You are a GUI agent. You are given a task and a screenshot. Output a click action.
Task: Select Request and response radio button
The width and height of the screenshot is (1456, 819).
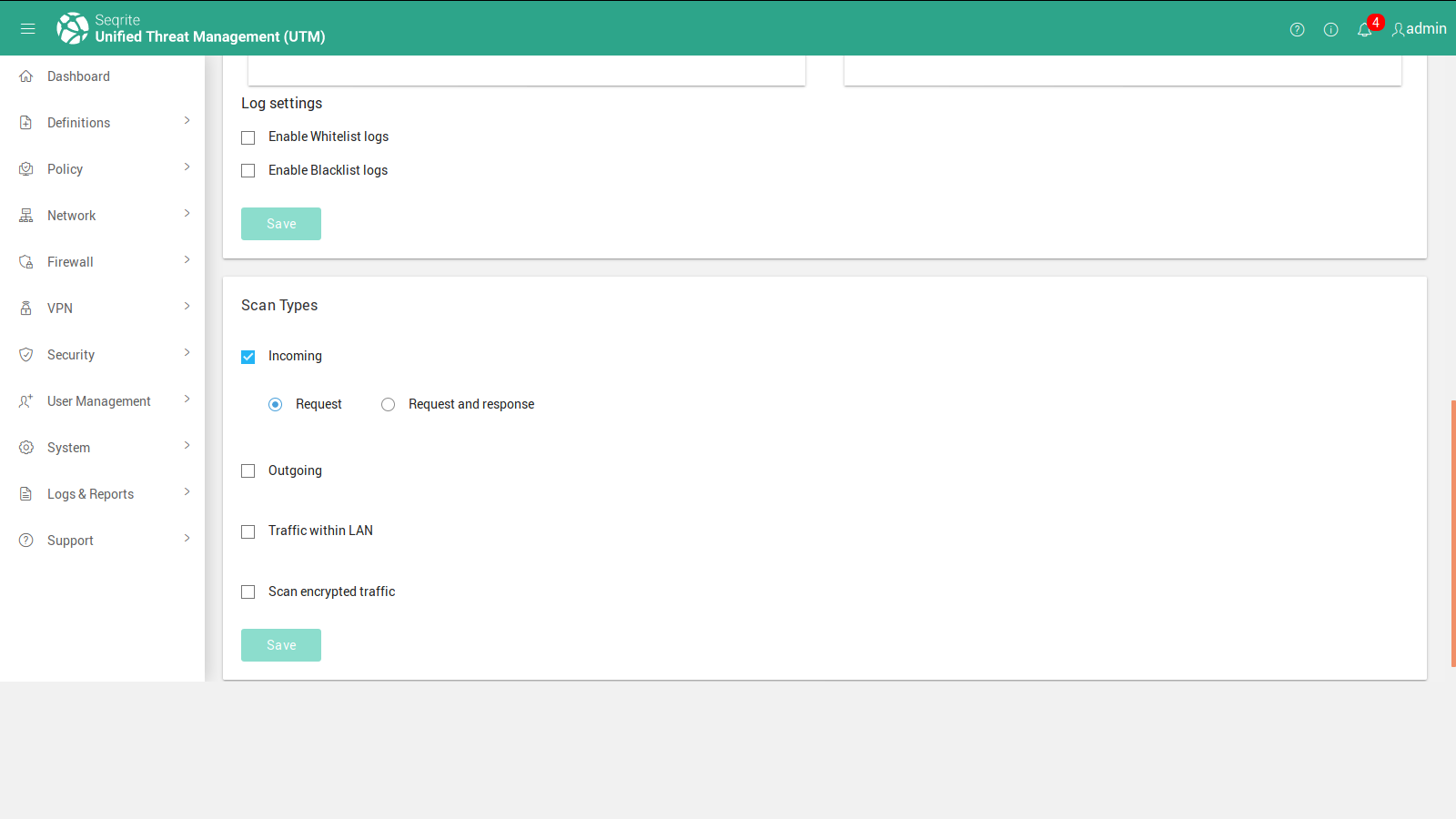pyautogui.click(x=389, y=405)
